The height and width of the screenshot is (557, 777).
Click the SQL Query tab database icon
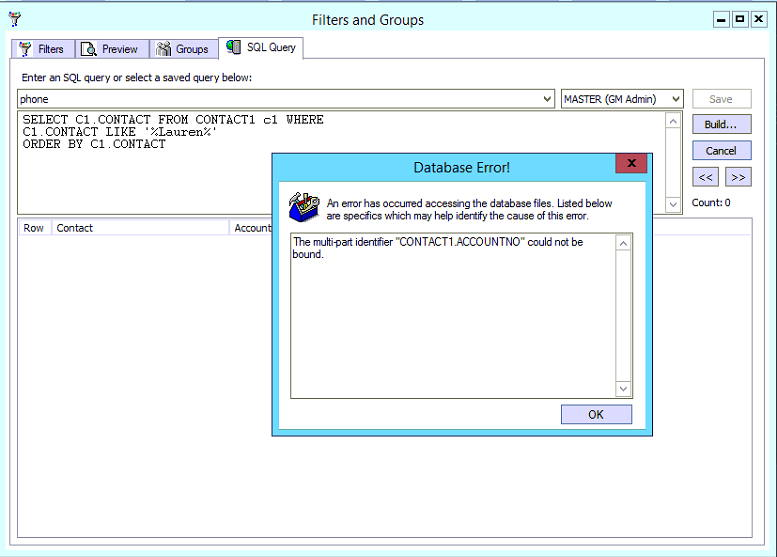tap(234, 48)
